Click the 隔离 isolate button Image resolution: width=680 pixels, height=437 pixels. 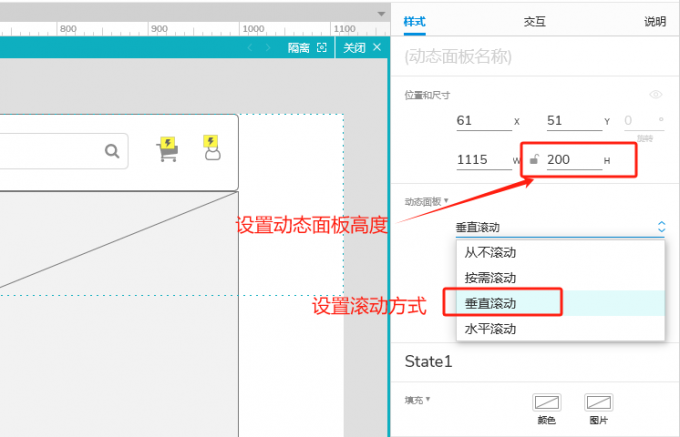click(307, 48)
